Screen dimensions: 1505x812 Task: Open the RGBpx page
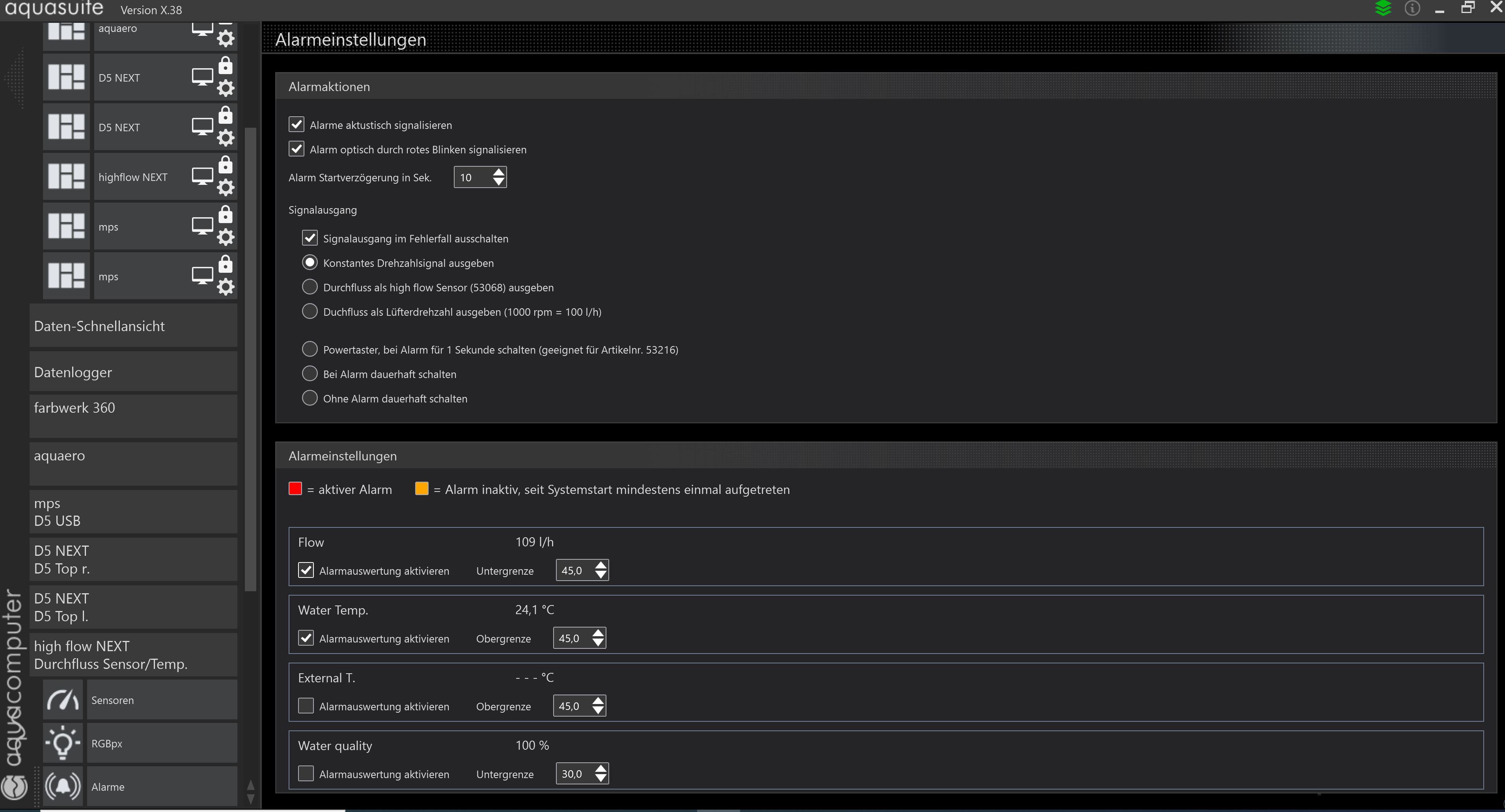[x=162, y=743]
